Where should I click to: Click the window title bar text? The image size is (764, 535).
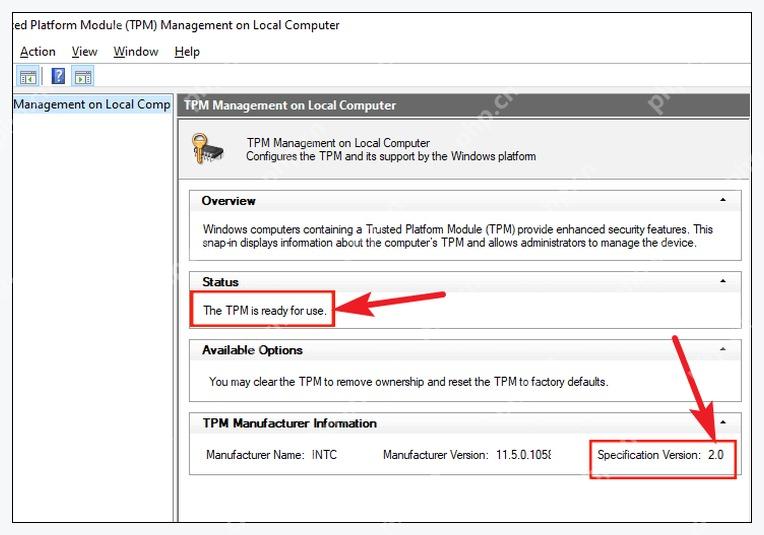pyautogui.click(x=176, y=25)
